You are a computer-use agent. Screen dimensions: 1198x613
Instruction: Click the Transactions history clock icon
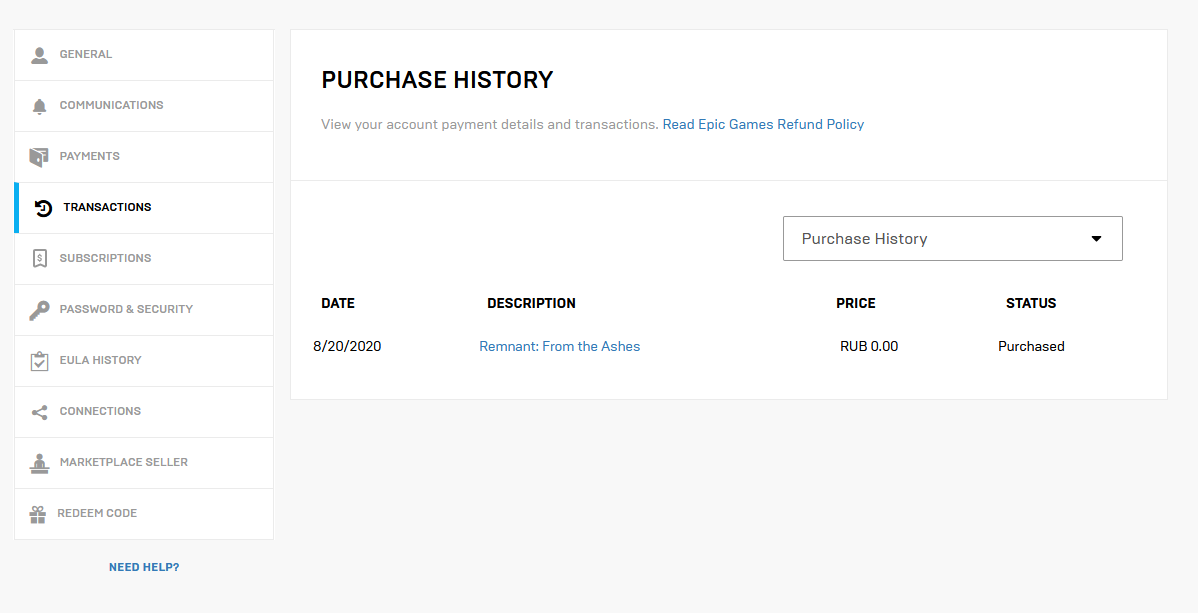(x=43, y=208)
